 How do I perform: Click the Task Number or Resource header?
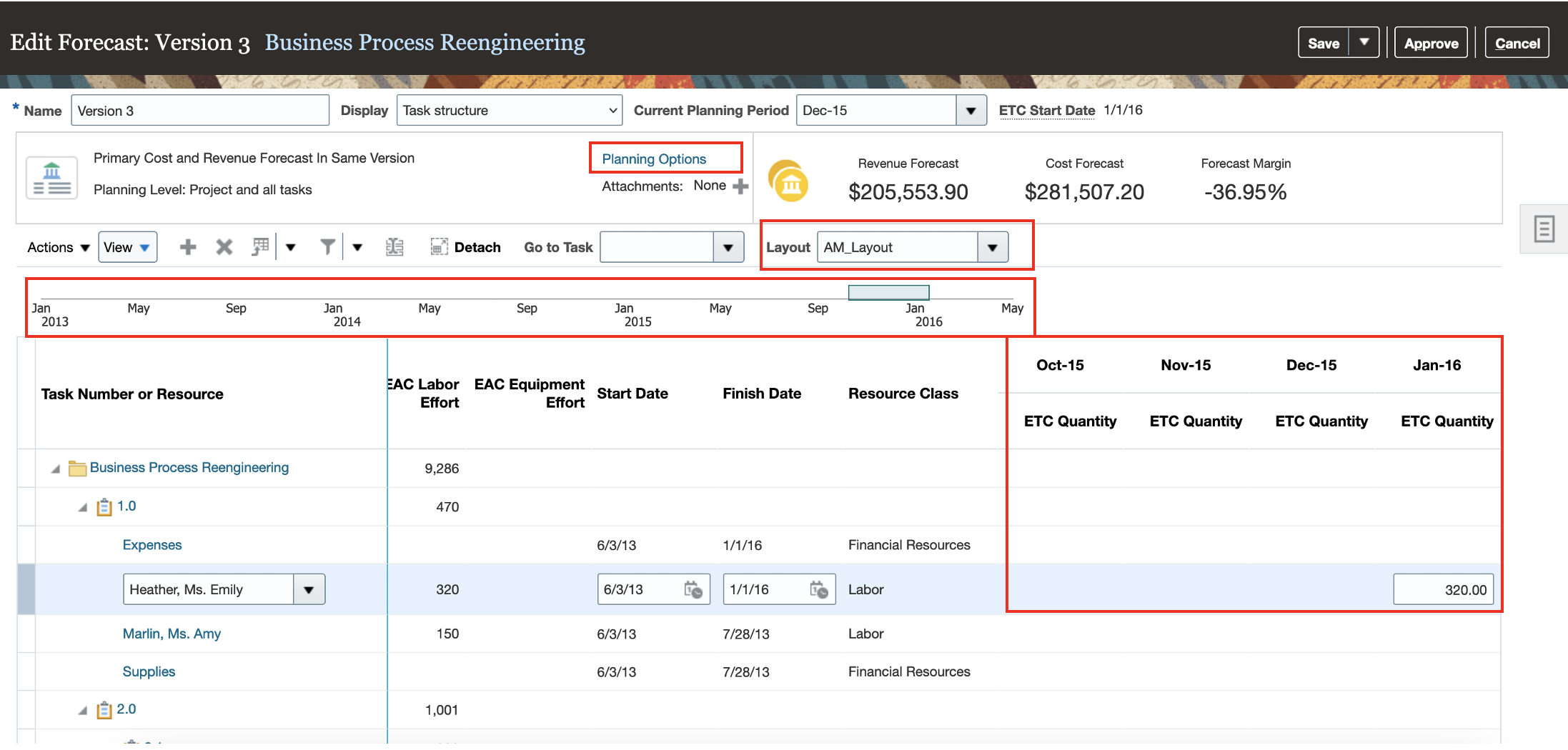tap(132, 394)
